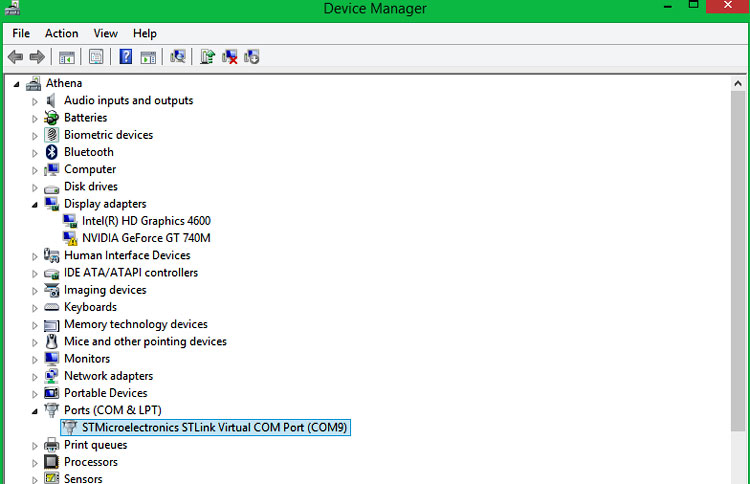Click Scan for hardware changes icon
Viewport: 750px width, 484px height.
177,56
